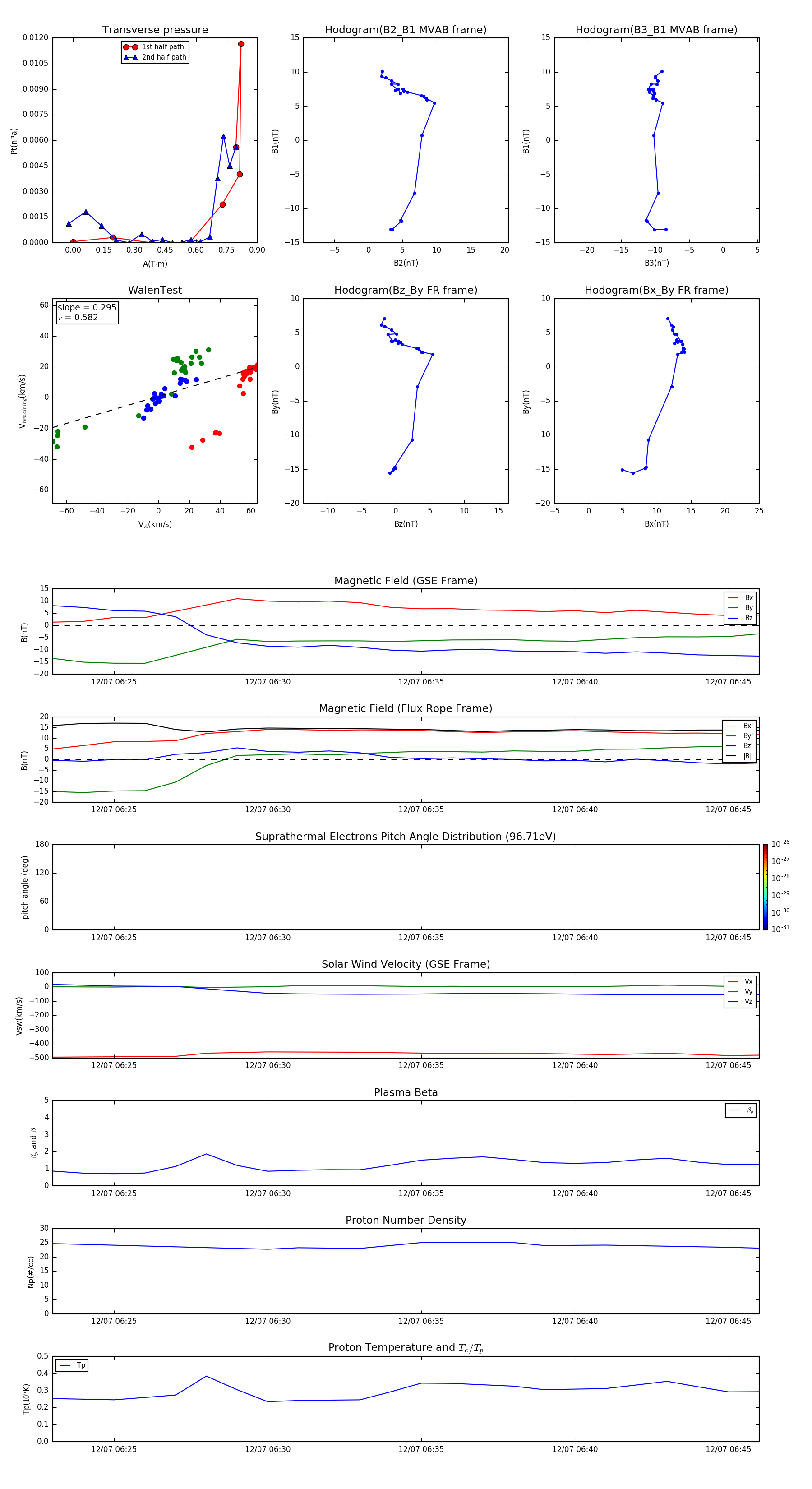Click the 'V_A(km/s)' x-axis label
This screenshot has height=1489, width=812.
coord(155,524)
